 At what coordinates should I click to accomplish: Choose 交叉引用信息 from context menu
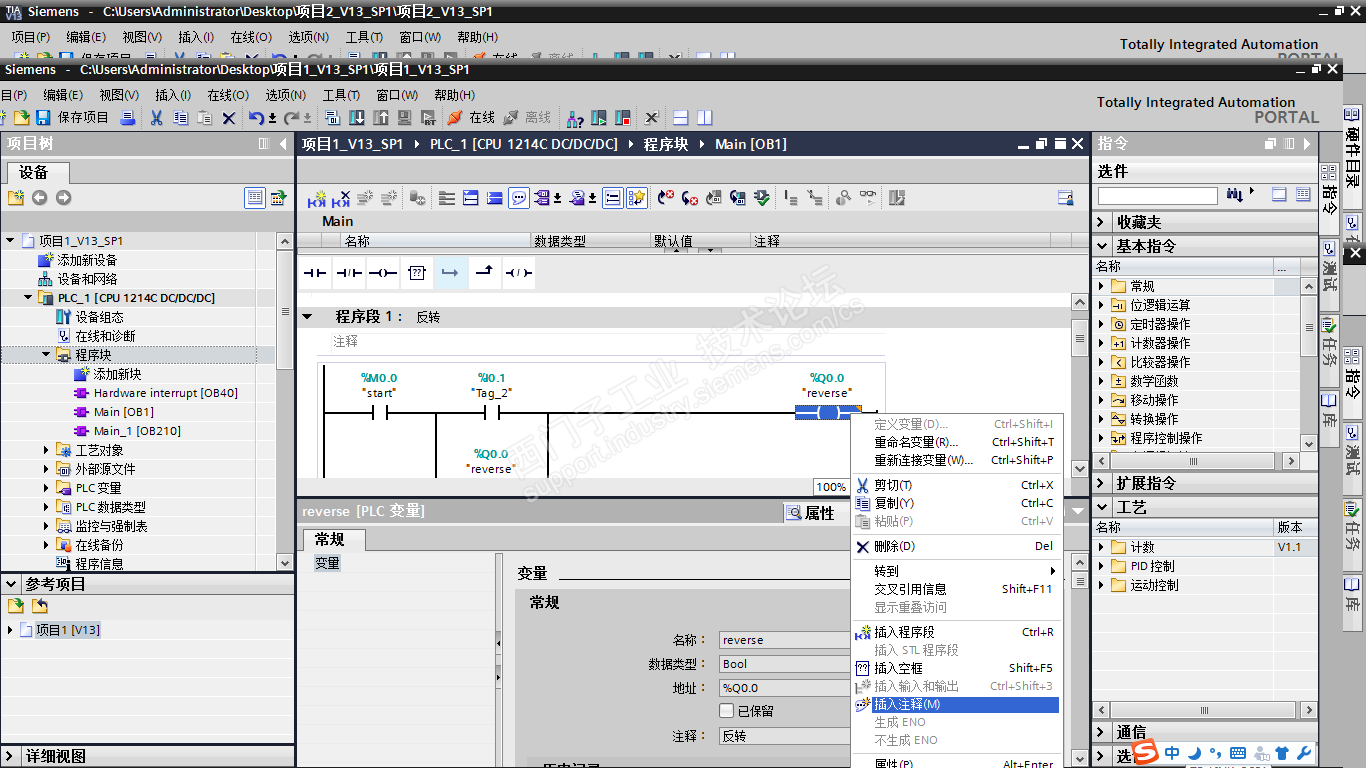coord(955,589)
